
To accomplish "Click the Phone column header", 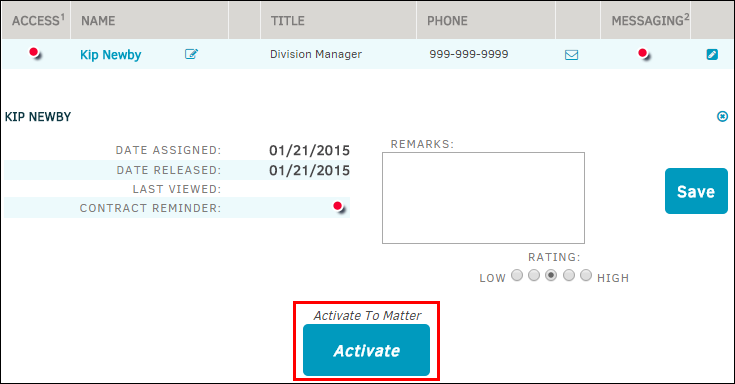I will [x=447, y=21].
